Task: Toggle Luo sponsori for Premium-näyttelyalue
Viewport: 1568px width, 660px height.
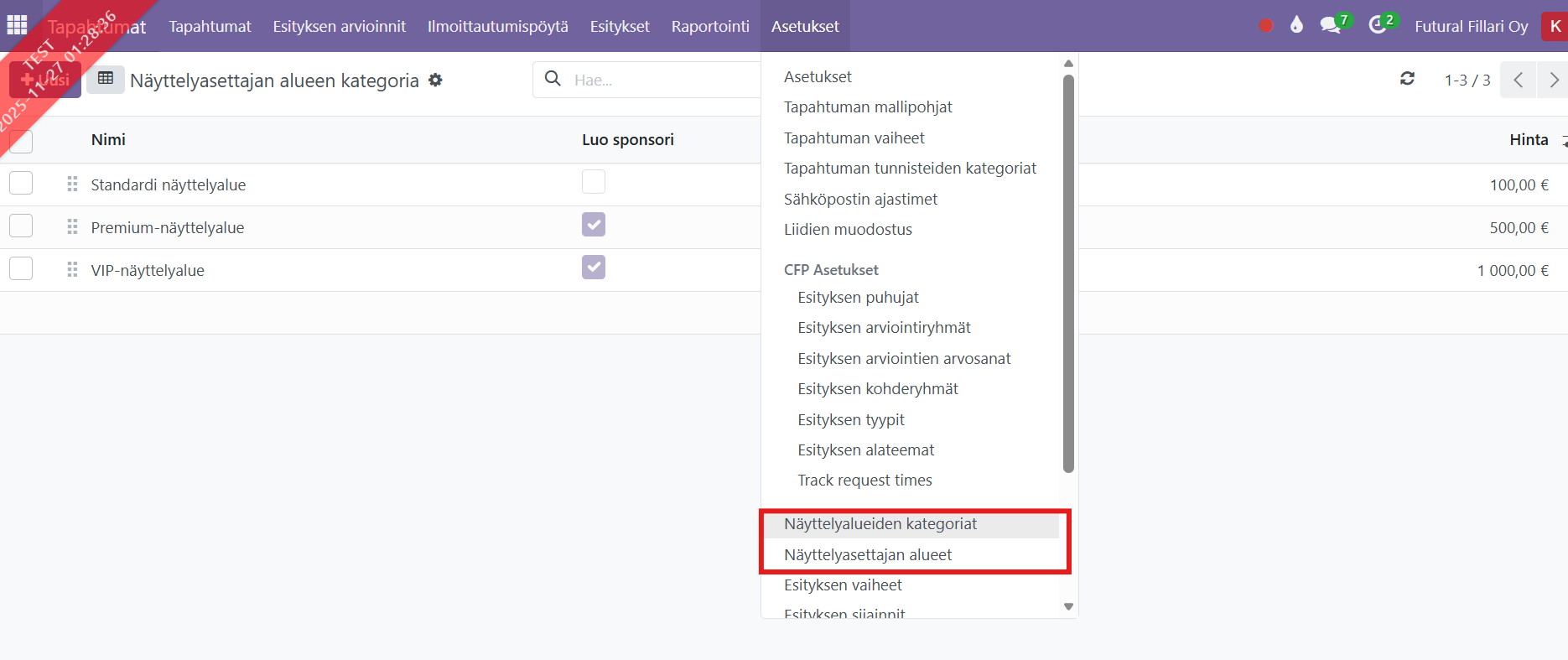Action: 594,225
